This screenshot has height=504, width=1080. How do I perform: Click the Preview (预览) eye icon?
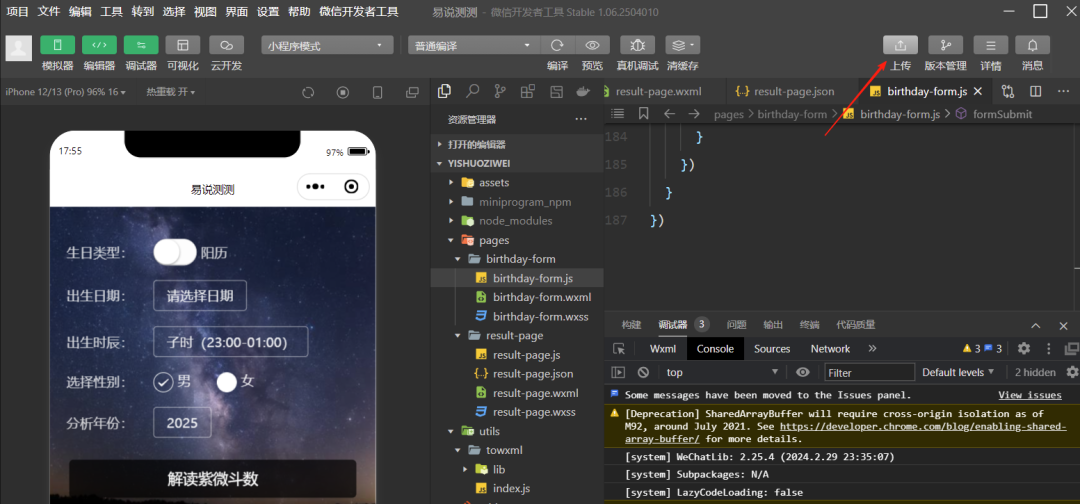pos(592,45)
